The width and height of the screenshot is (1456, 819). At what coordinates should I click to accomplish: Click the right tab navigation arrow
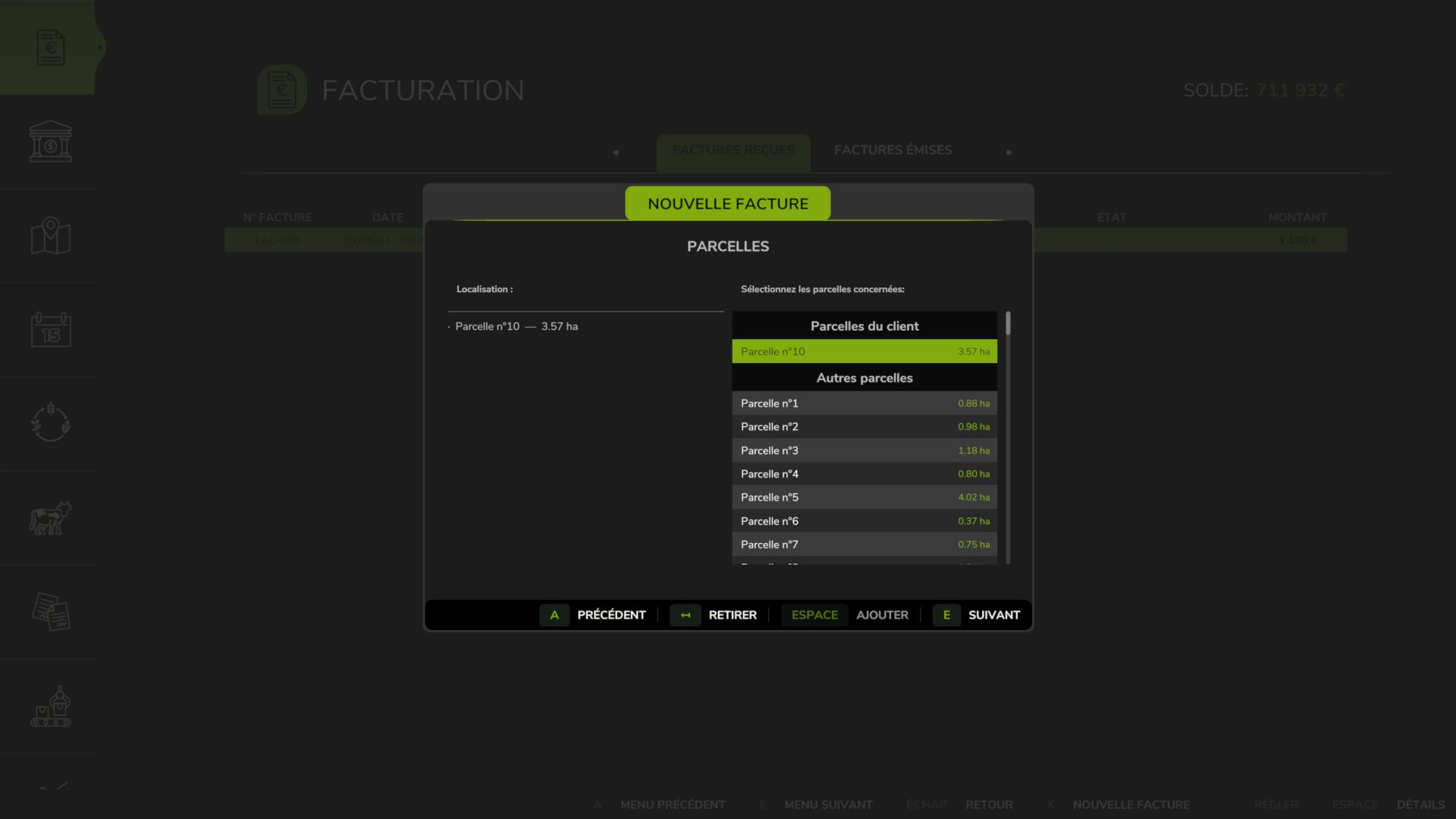click(1009, 152)
